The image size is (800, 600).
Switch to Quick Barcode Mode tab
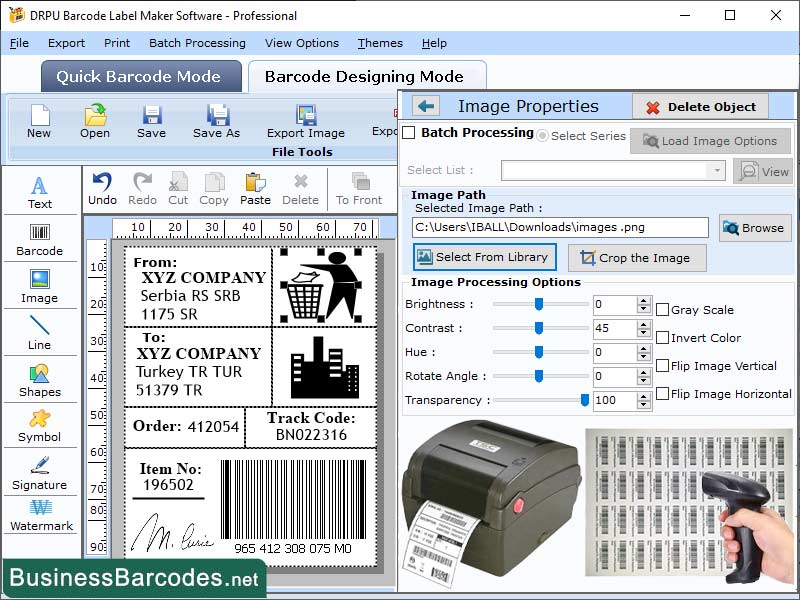140,76
